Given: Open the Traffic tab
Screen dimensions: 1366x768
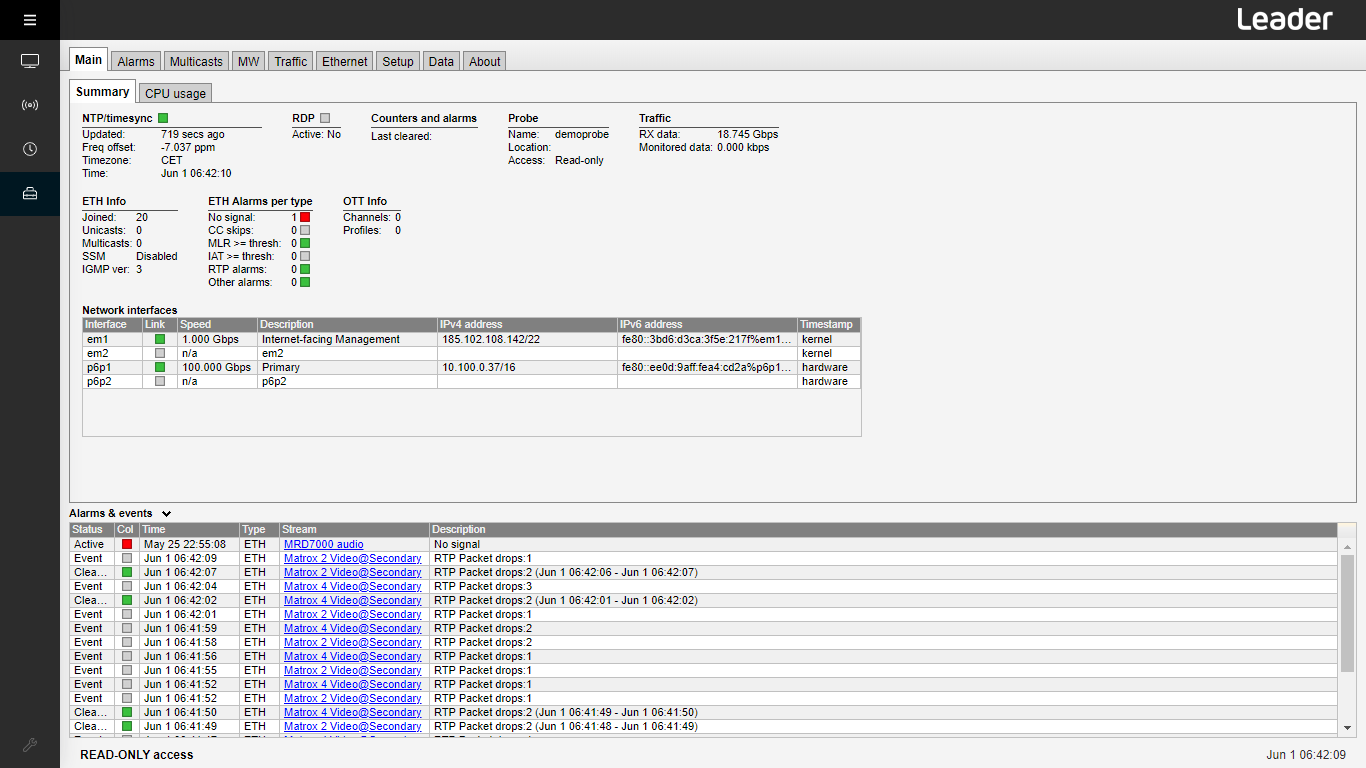Looking at the screenshot, I should (x=291, y=62).
